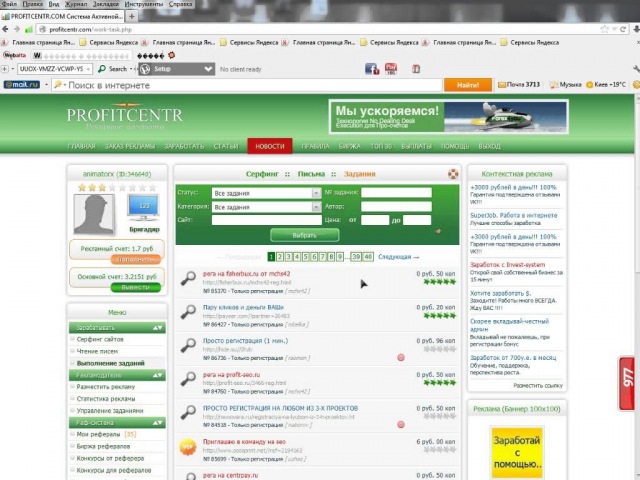Click the Почта 3713 mail icon
This screenshot has width=640, height=480.
point(519,84)
